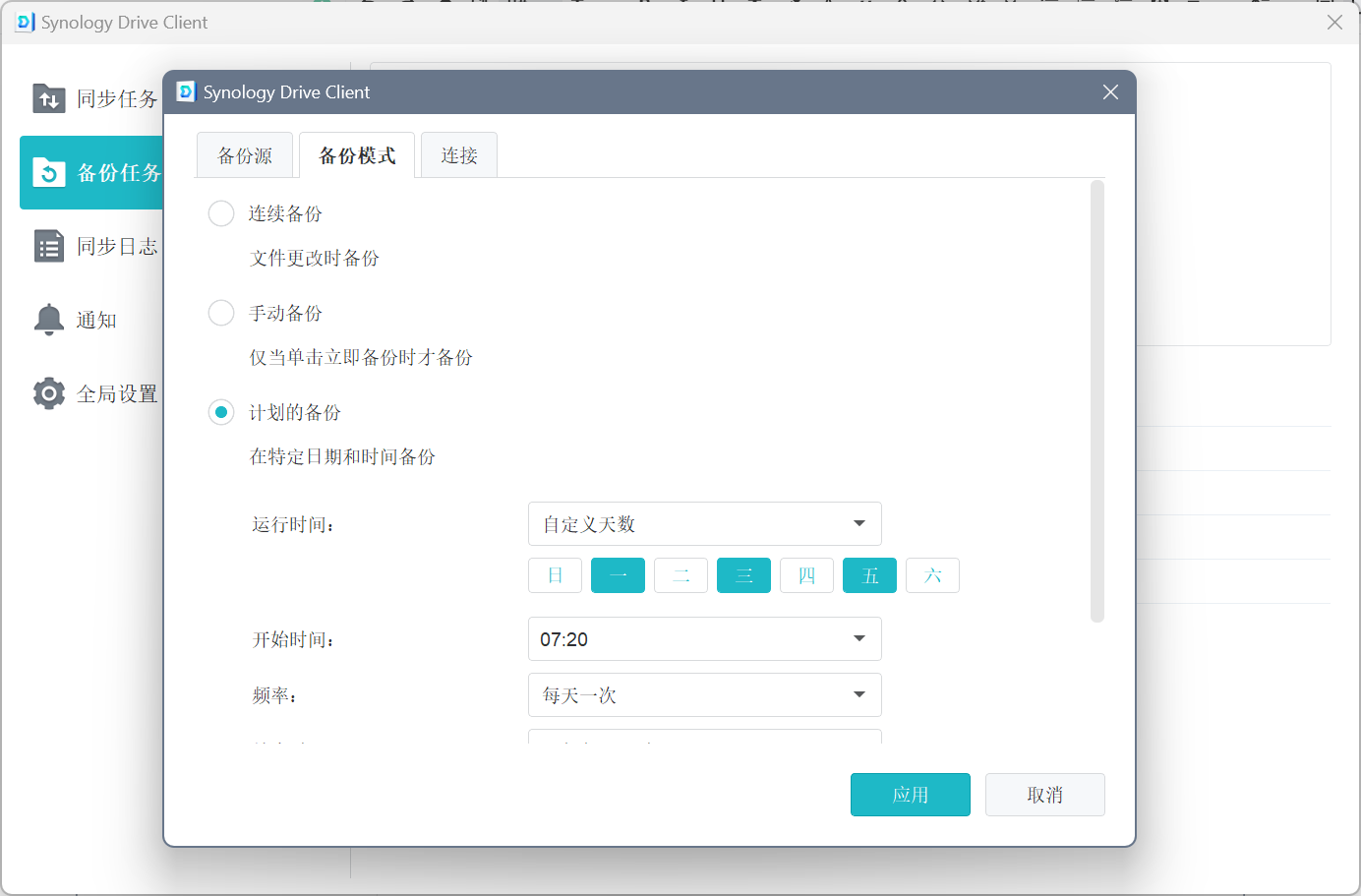This screenshot has height=896, width=1361.
Task: Open the sync log list icon
Action: point(49,246)
